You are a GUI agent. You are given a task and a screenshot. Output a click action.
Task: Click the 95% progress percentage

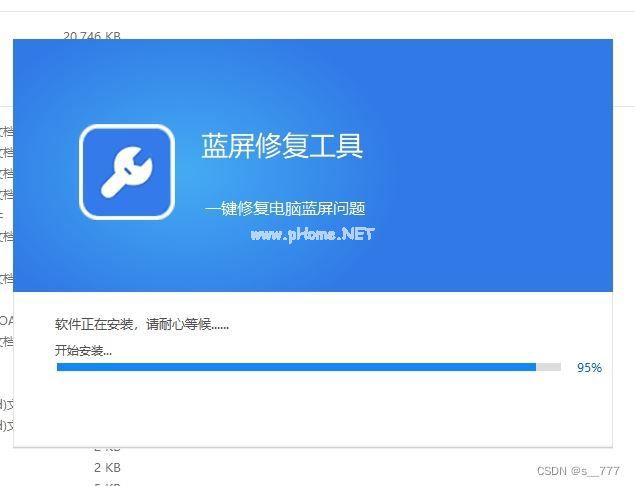[589, 368]
